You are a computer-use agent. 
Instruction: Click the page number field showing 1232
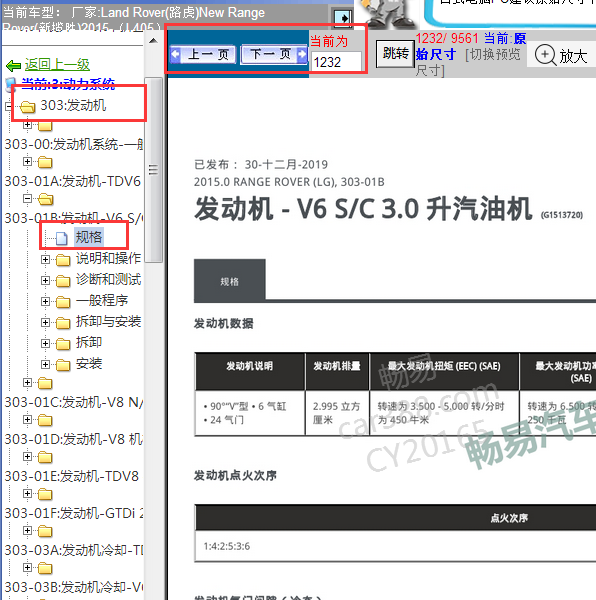(335, 62)
